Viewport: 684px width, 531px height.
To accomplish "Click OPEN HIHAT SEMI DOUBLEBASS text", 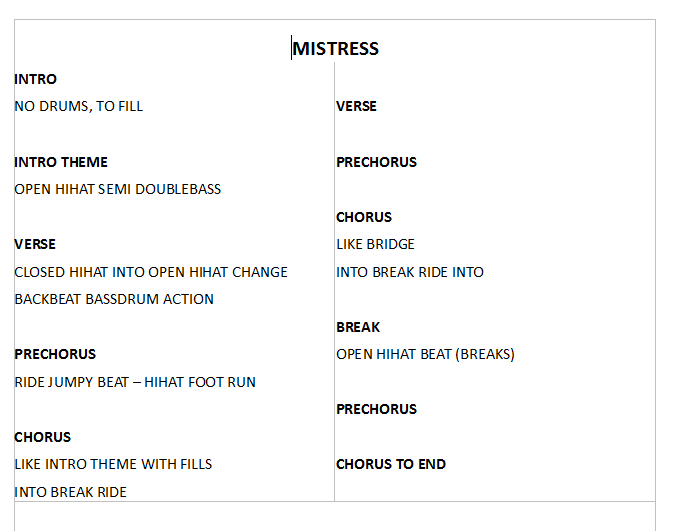I will point(118,189).
